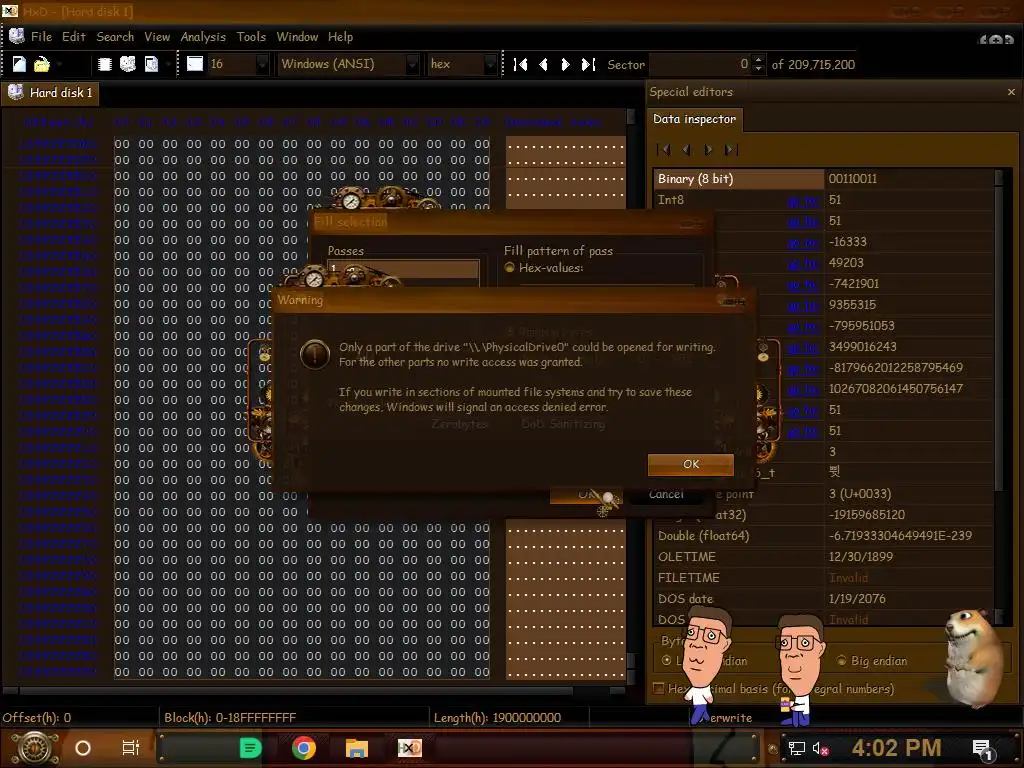Click go to link beside value 49203
The image size is (1024, 768).
pyautogui.click(x=803, y=264)
